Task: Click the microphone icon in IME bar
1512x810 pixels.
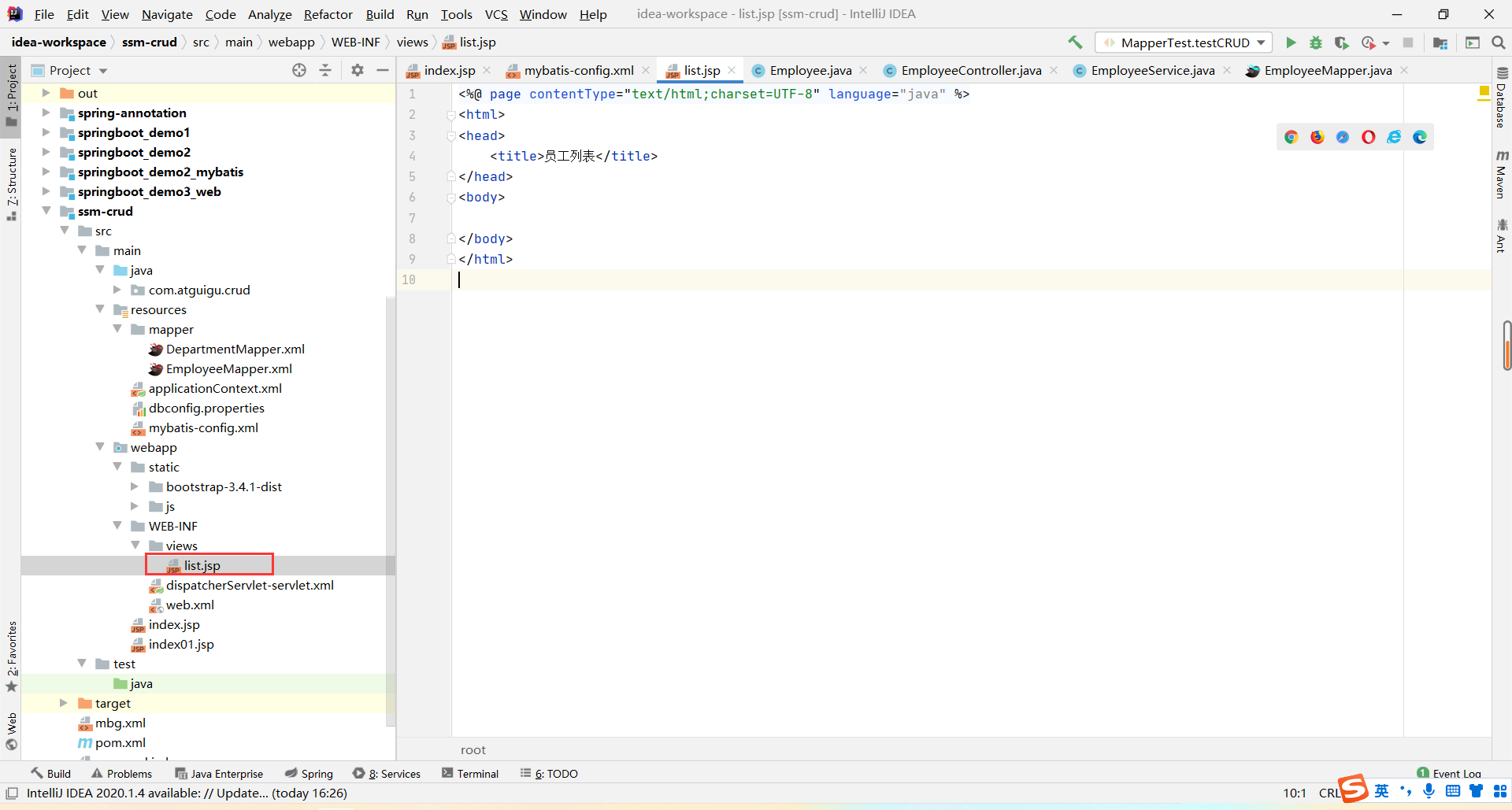Action: (1429, 790)
